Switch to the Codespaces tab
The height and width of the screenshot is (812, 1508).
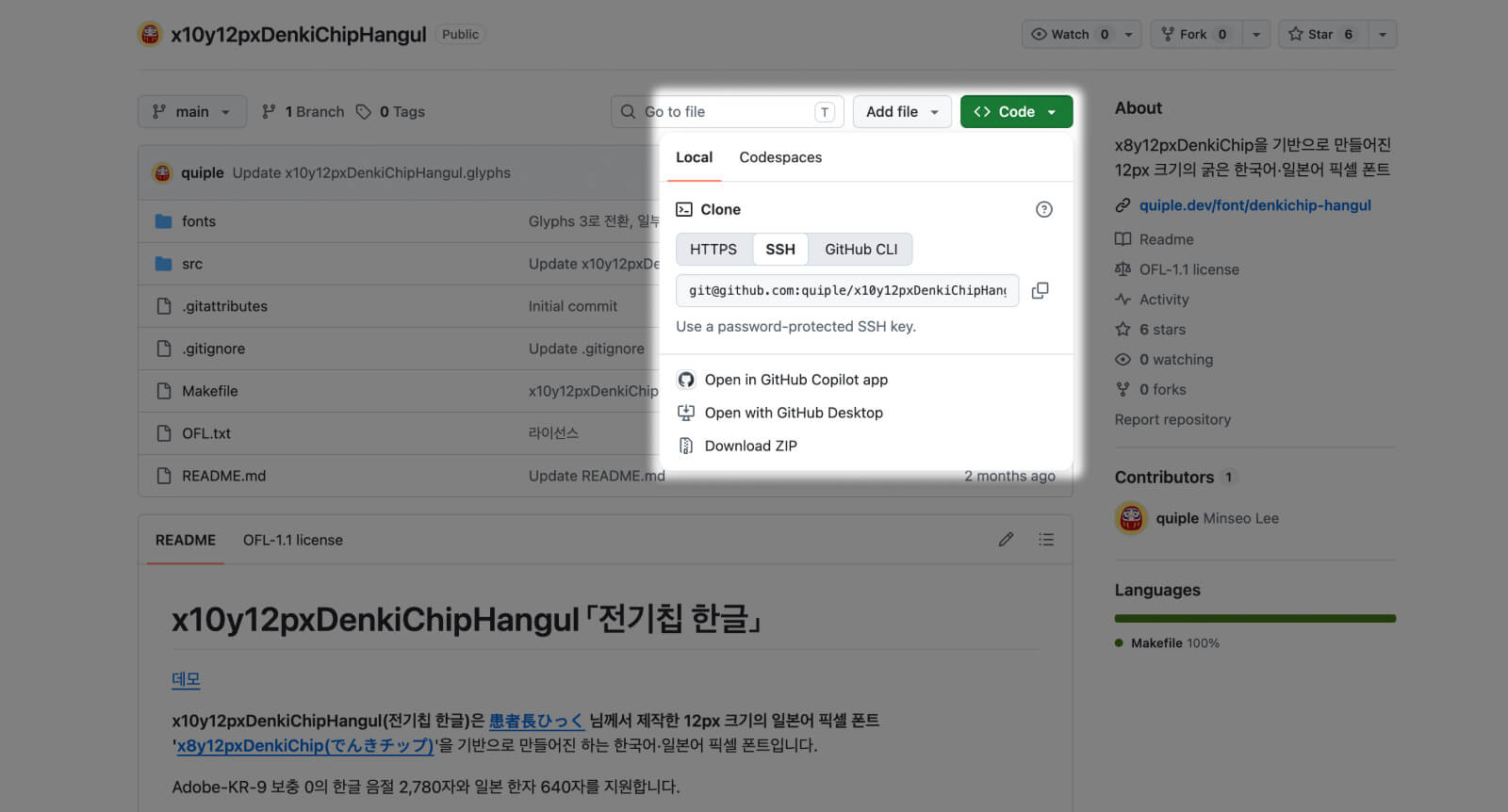pos(780,157)
